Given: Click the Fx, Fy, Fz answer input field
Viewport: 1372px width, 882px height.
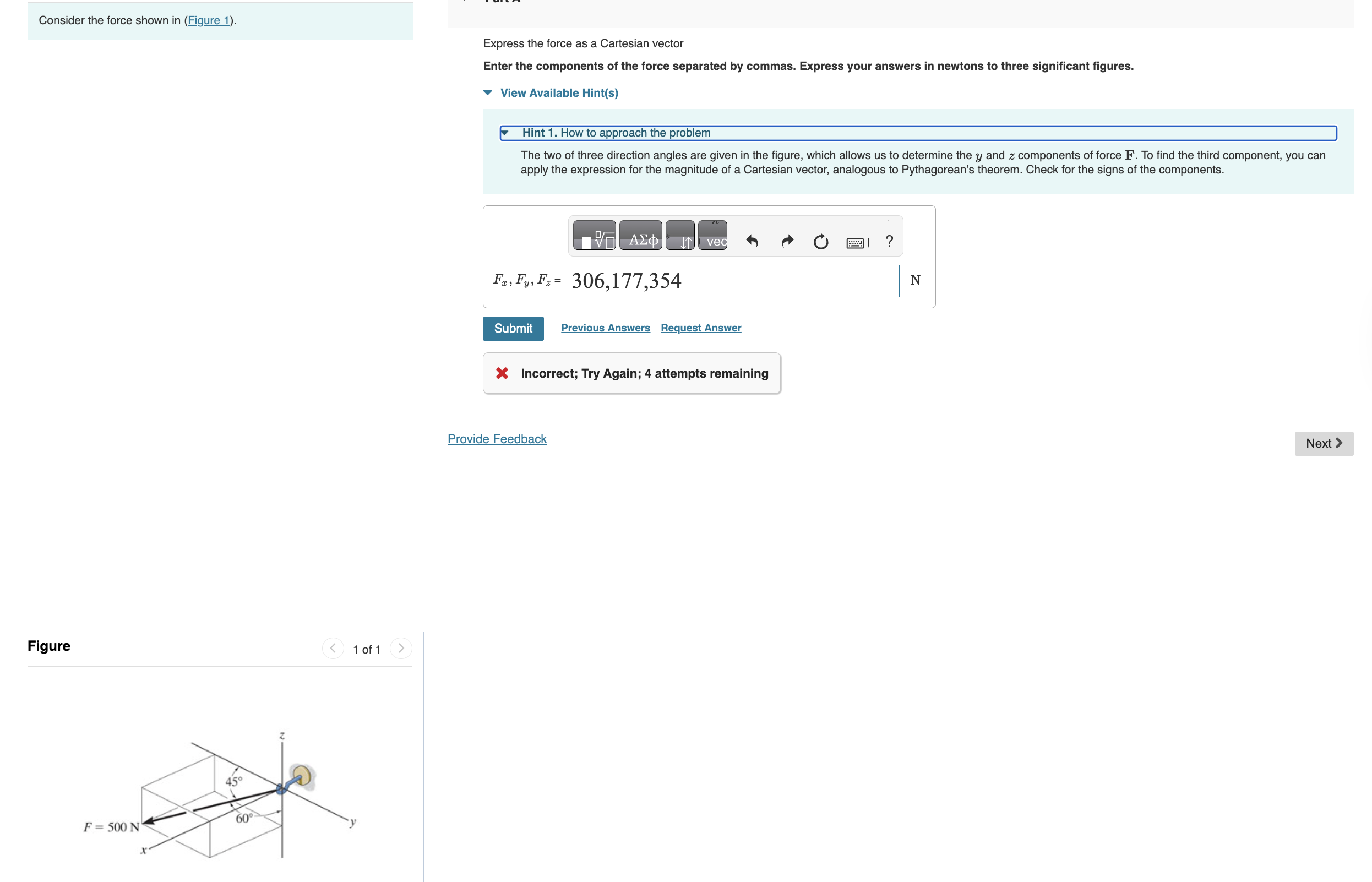Looking at the screenshot, I should (733, 281).
